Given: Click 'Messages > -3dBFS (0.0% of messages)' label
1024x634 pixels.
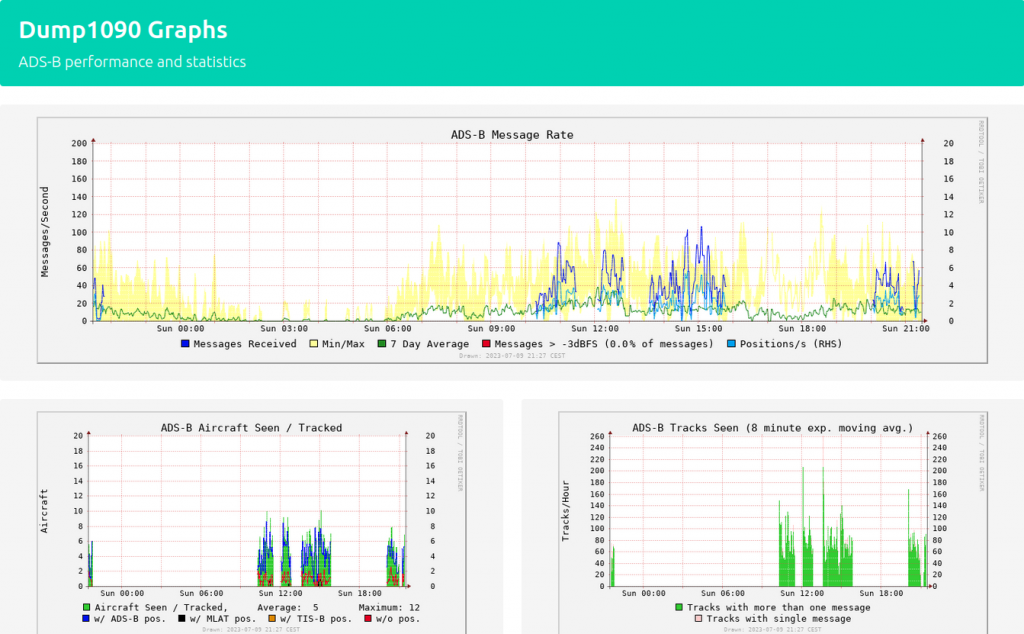Looking at the screenshot, I should (x=604, y=343).
